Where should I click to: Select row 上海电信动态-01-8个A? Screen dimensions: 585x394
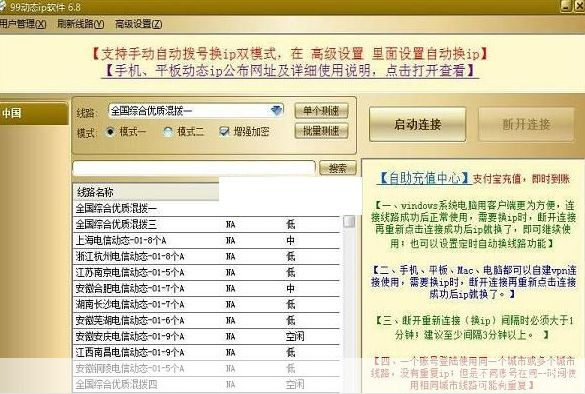coord(206,240)
